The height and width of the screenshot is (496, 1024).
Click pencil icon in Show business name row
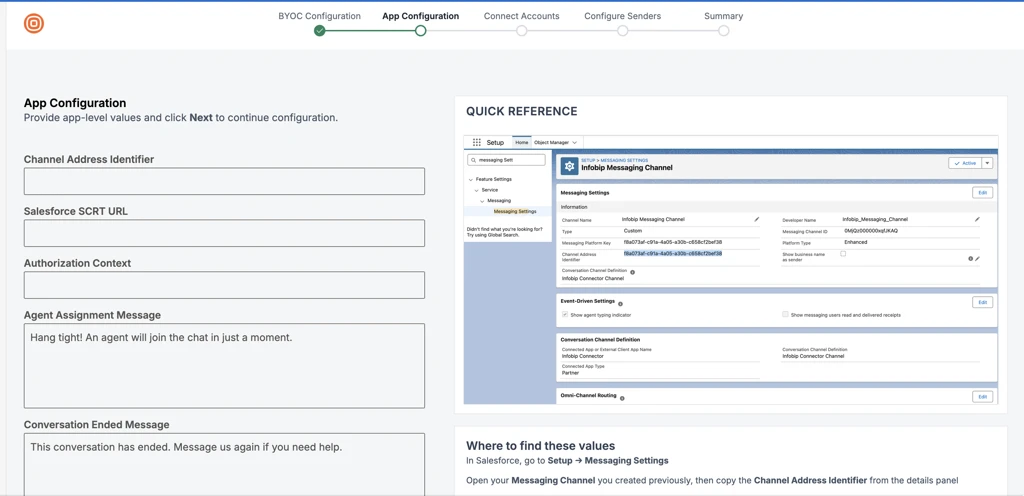click(978, 258)
